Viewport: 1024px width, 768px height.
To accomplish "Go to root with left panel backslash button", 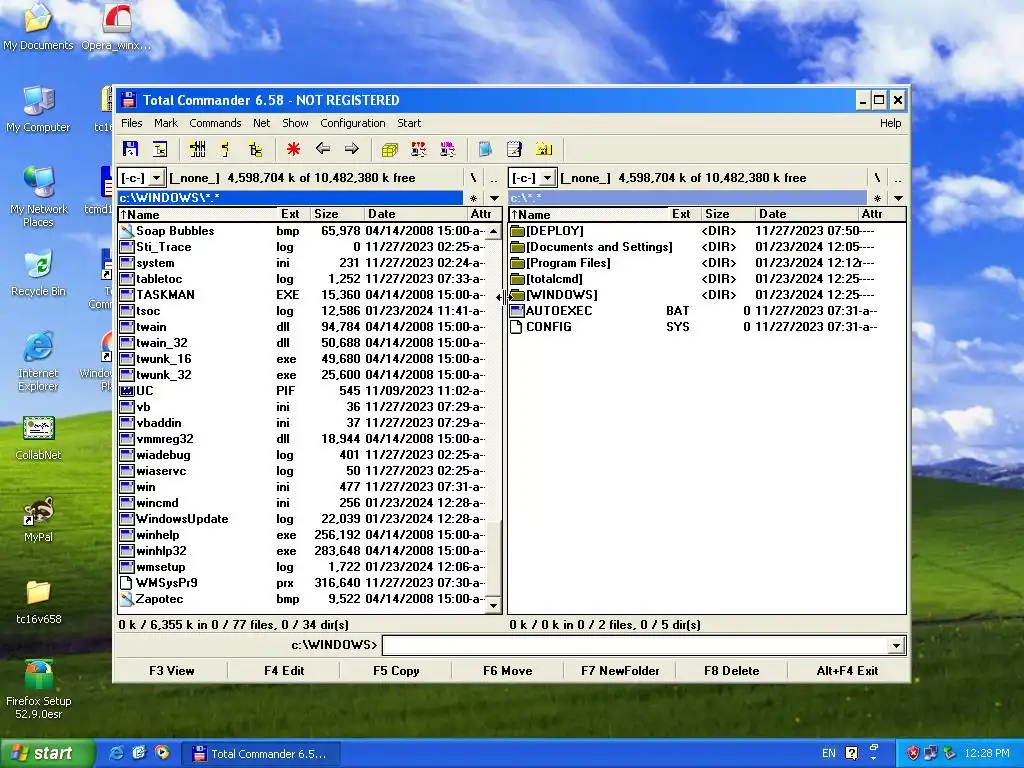I will [473, 178].
